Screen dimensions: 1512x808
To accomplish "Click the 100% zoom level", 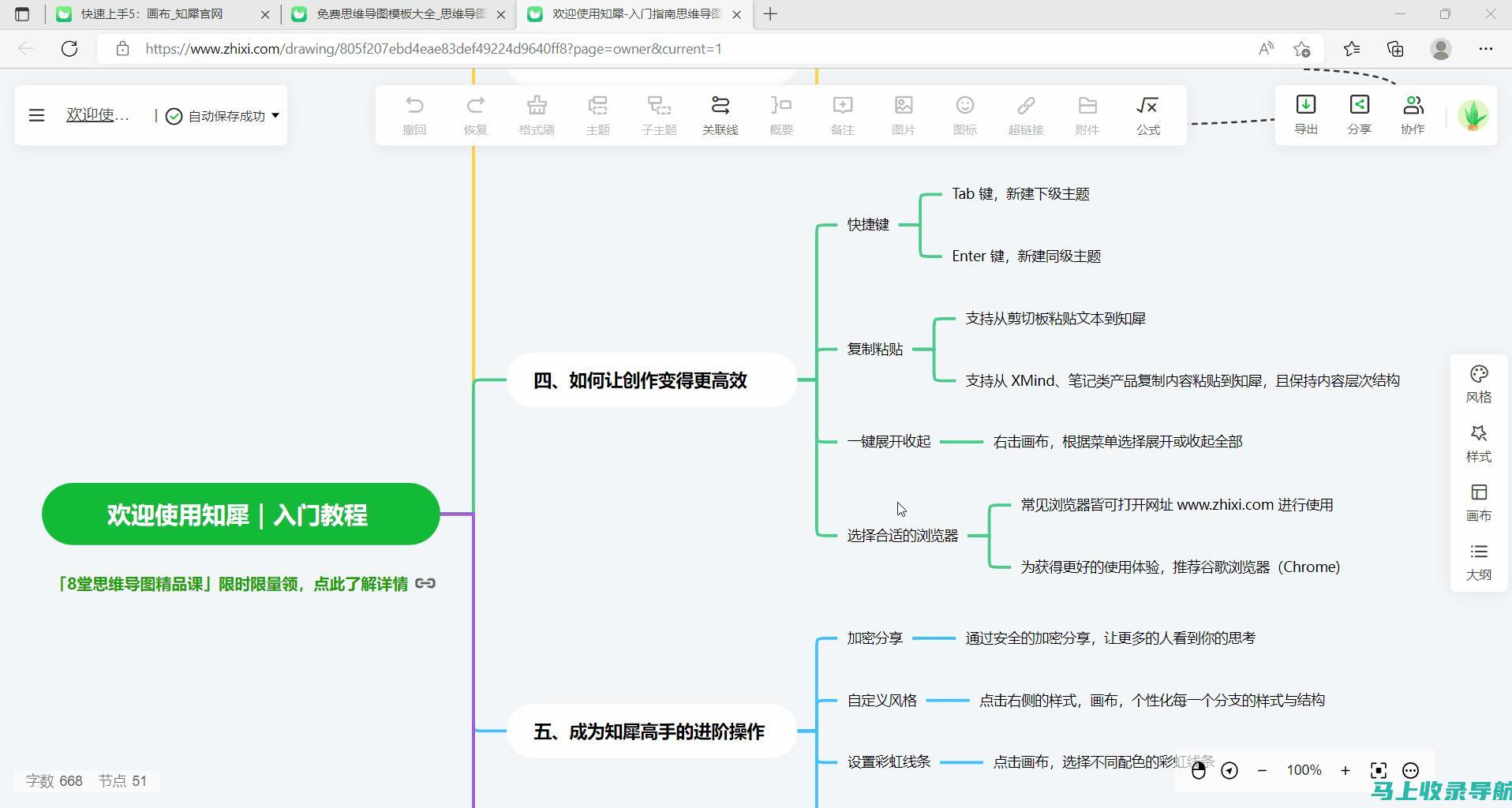I will (x=1304, y=770).
